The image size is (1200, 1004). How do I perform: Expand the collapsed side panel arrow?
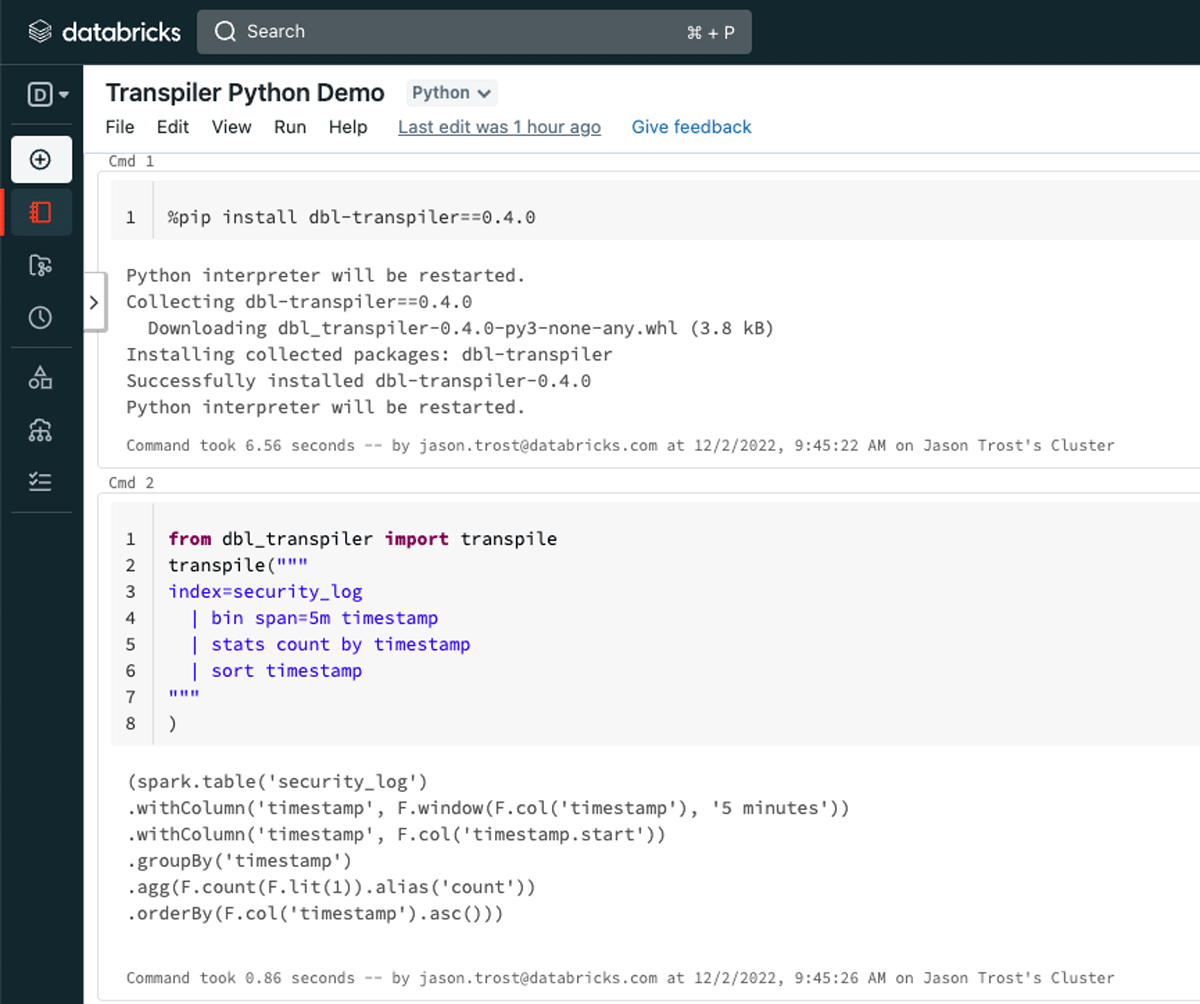(x=93, y=302)
